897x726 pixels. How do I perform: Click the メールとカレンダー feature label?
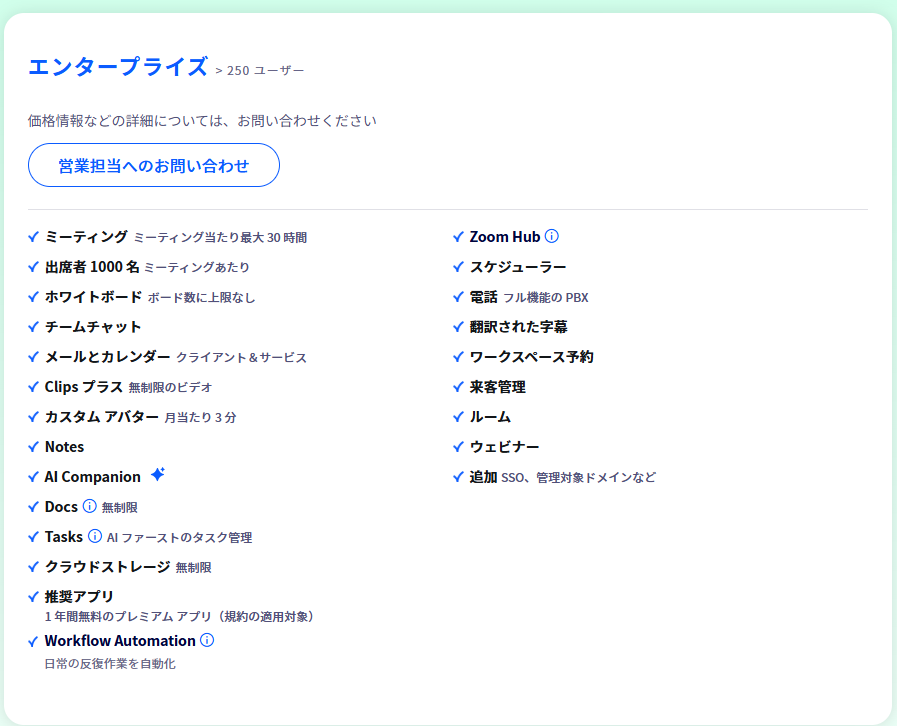(x=107, y=357)
